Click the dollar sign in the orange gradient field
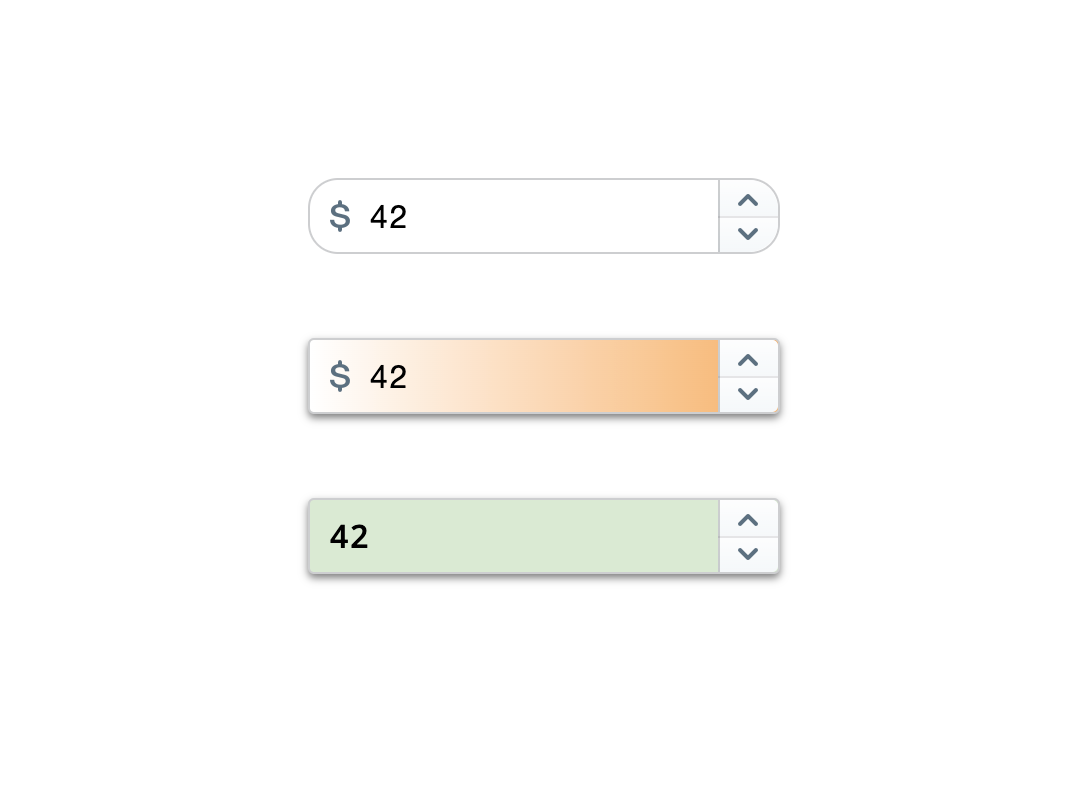This screenshot has width=1086, height=812. tap(340, 376)
